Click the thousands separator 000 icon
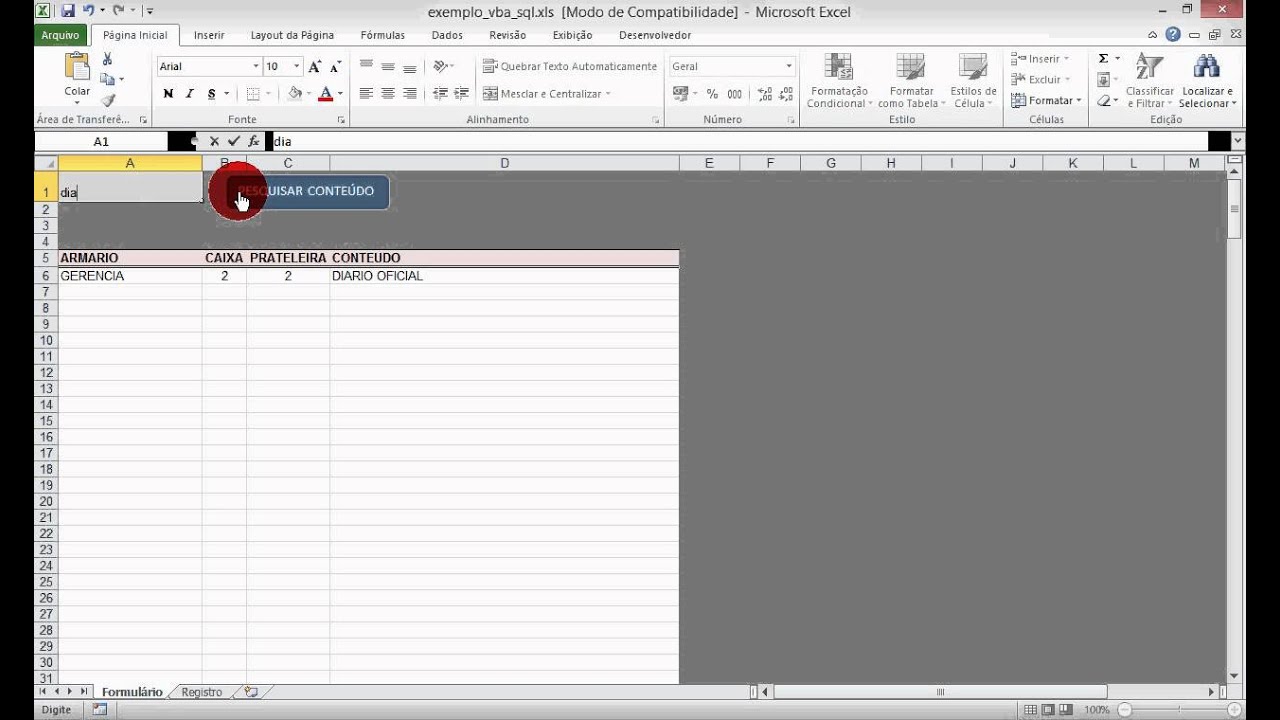This screenshot has width=1280, height=720. (x=735, y=94)
